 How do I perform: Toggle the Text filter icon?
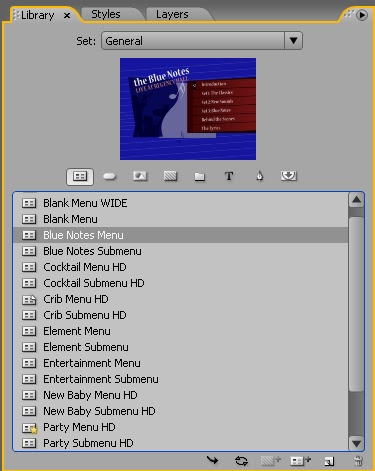(229, 176)
